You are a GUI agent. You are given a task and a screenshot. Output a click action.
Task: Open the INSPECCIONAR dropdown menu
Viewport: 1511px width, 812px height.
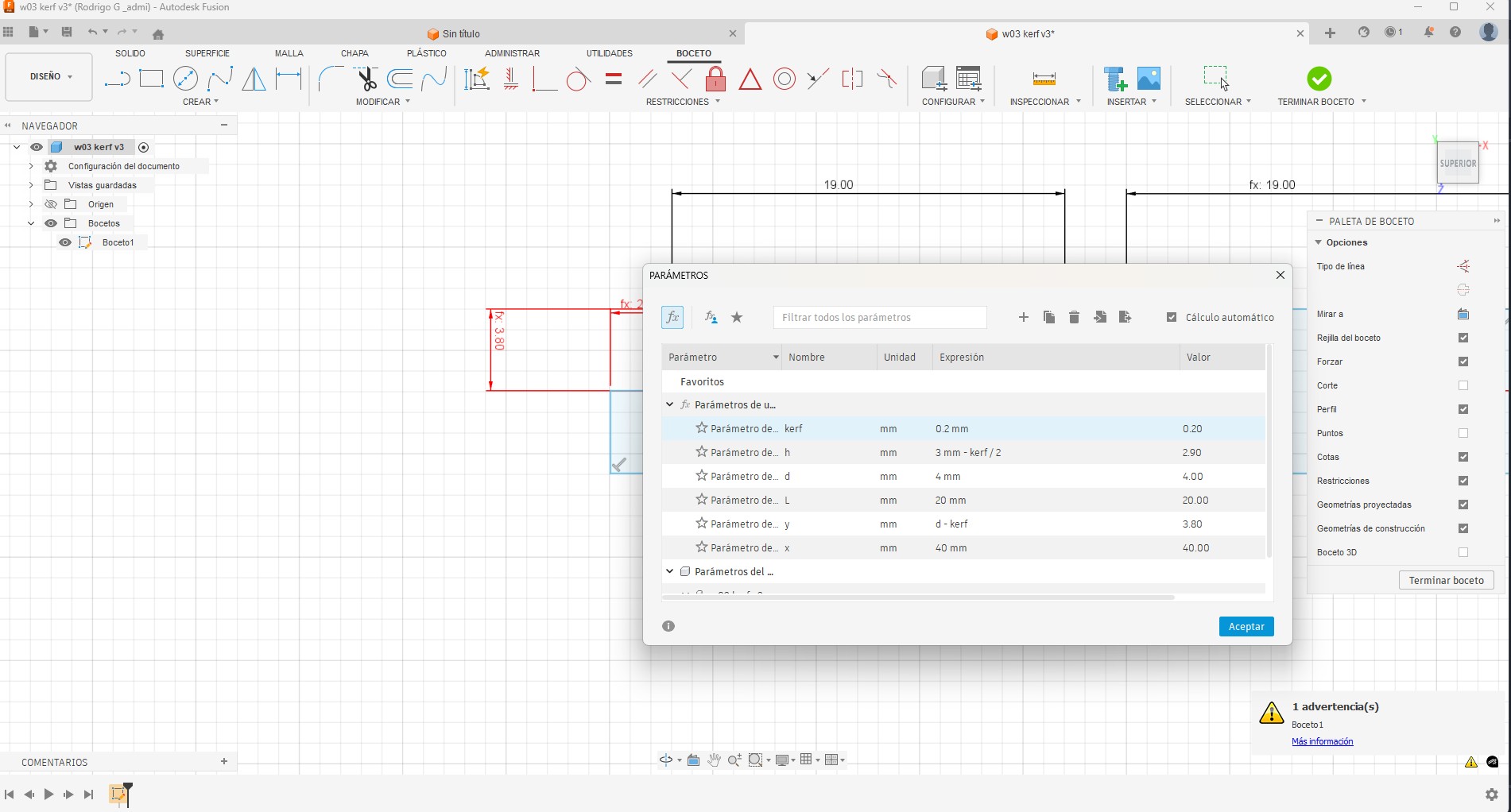(x=1045, y=102)
